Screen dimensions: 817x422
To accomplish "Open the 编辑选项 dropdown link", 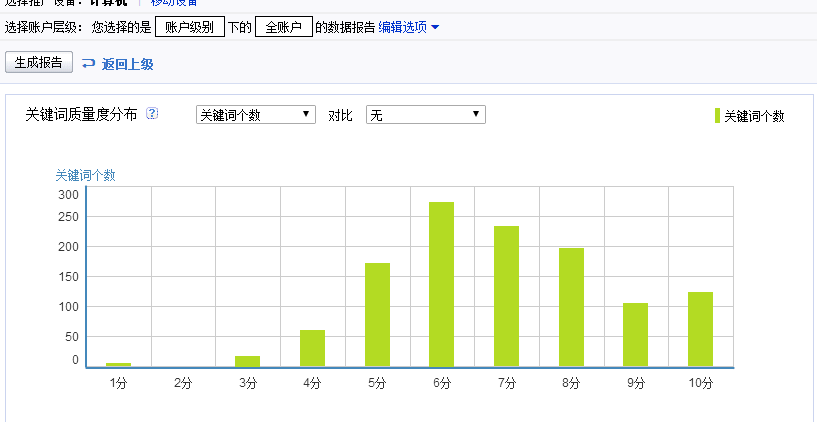I will click(408, 27).
